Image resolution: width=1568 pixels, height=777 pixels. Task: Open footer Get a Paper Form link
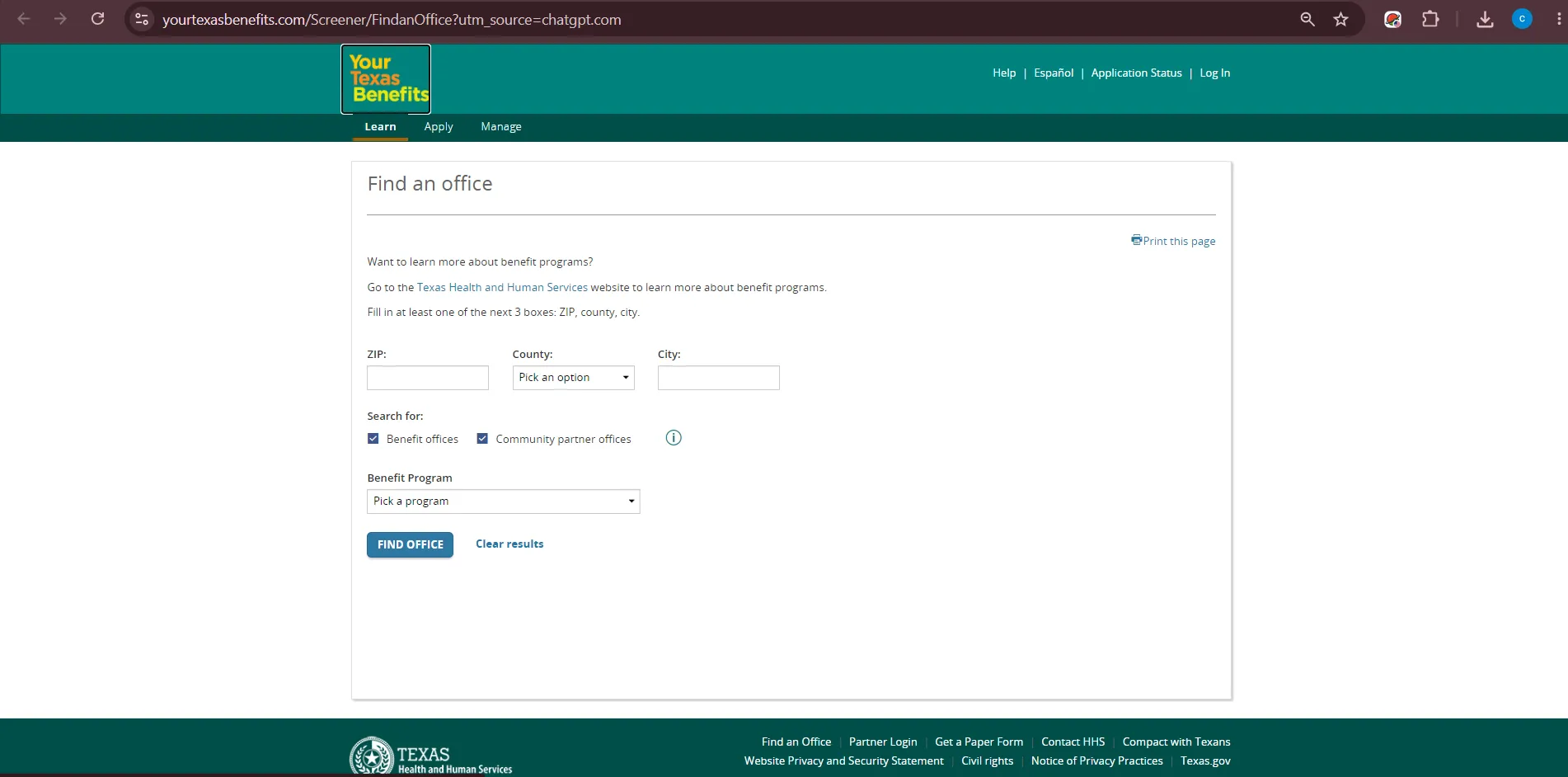click(979, 742)
